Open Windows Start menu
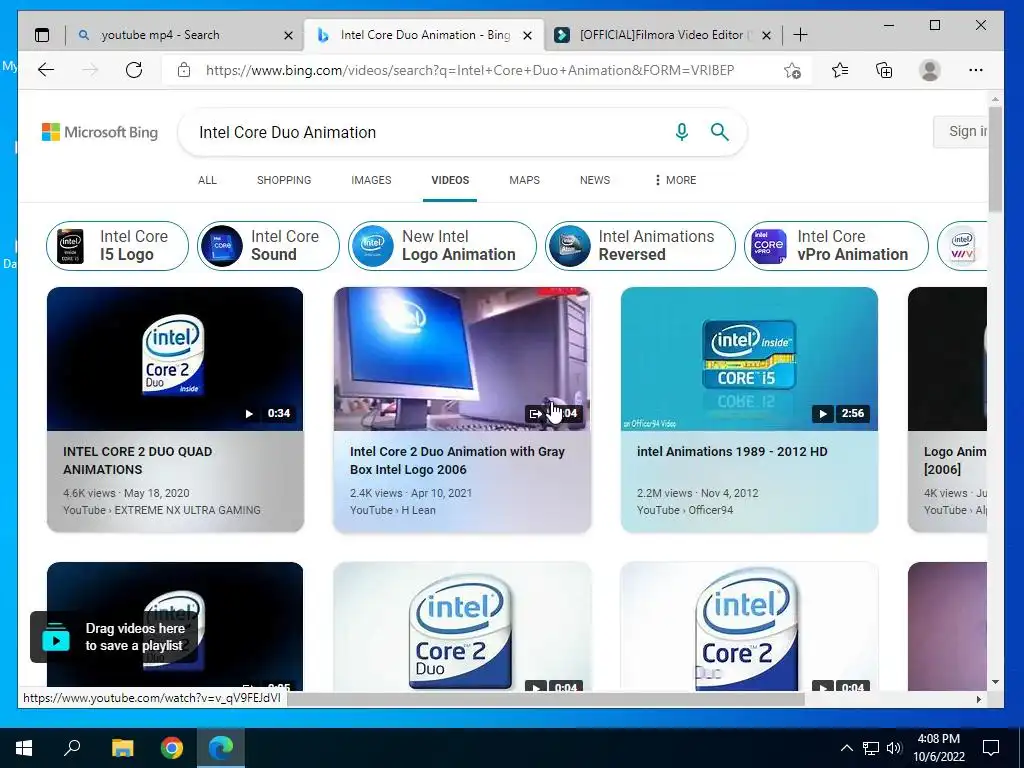 24,748
